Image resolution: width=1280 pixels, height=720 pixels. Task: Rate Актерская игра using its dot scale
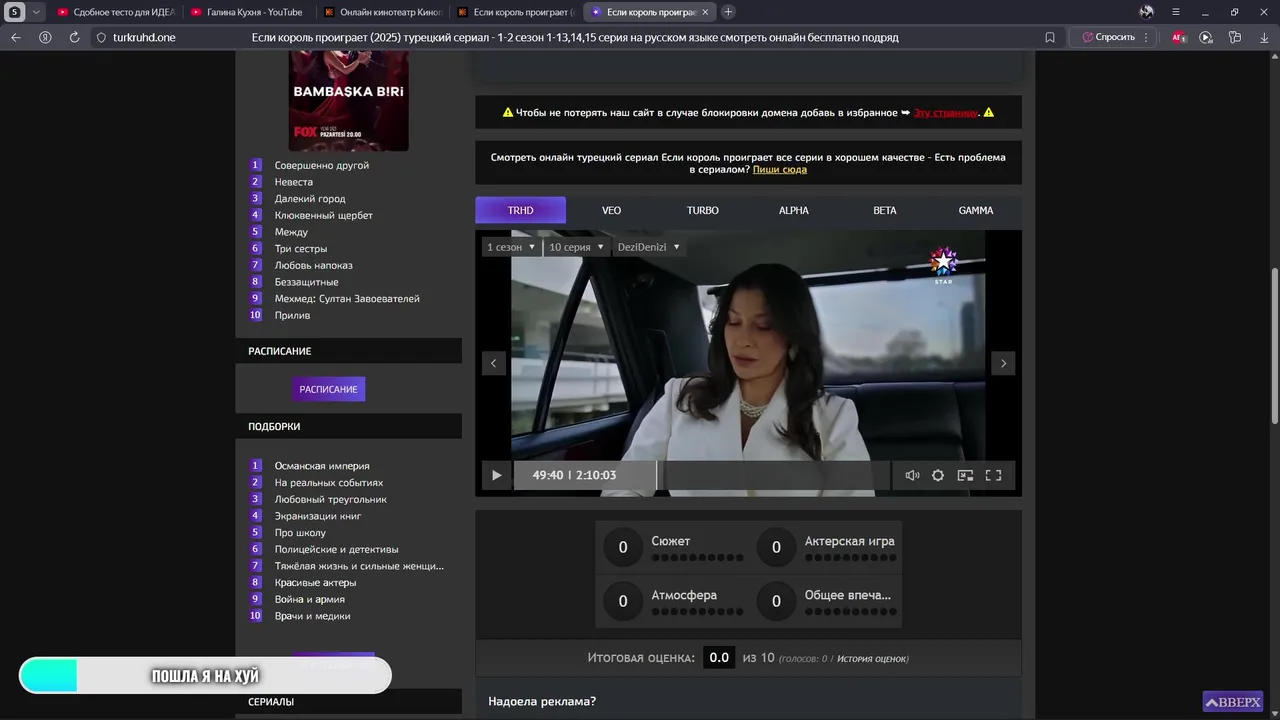[850, 557]
